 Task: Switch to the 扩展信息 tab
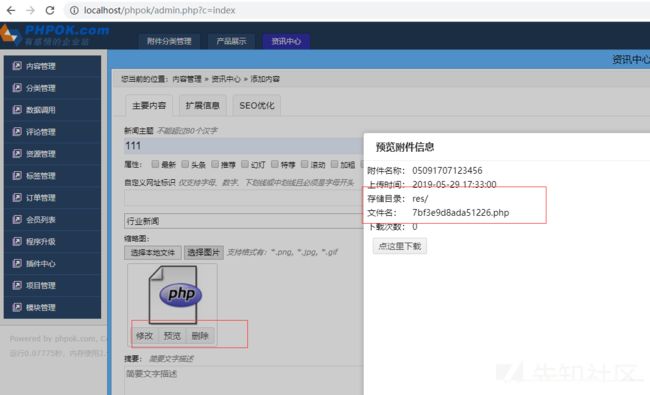coord(202,106)
